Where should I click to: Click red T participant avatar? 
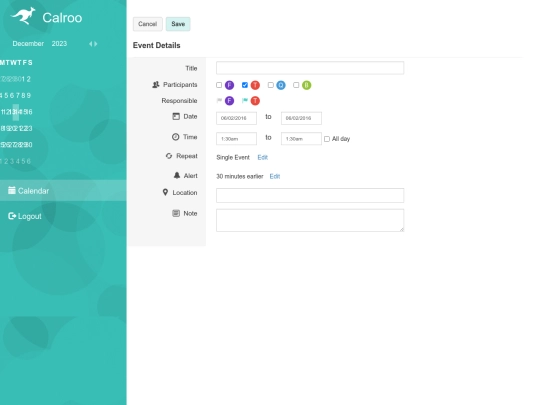click(255, 85)
